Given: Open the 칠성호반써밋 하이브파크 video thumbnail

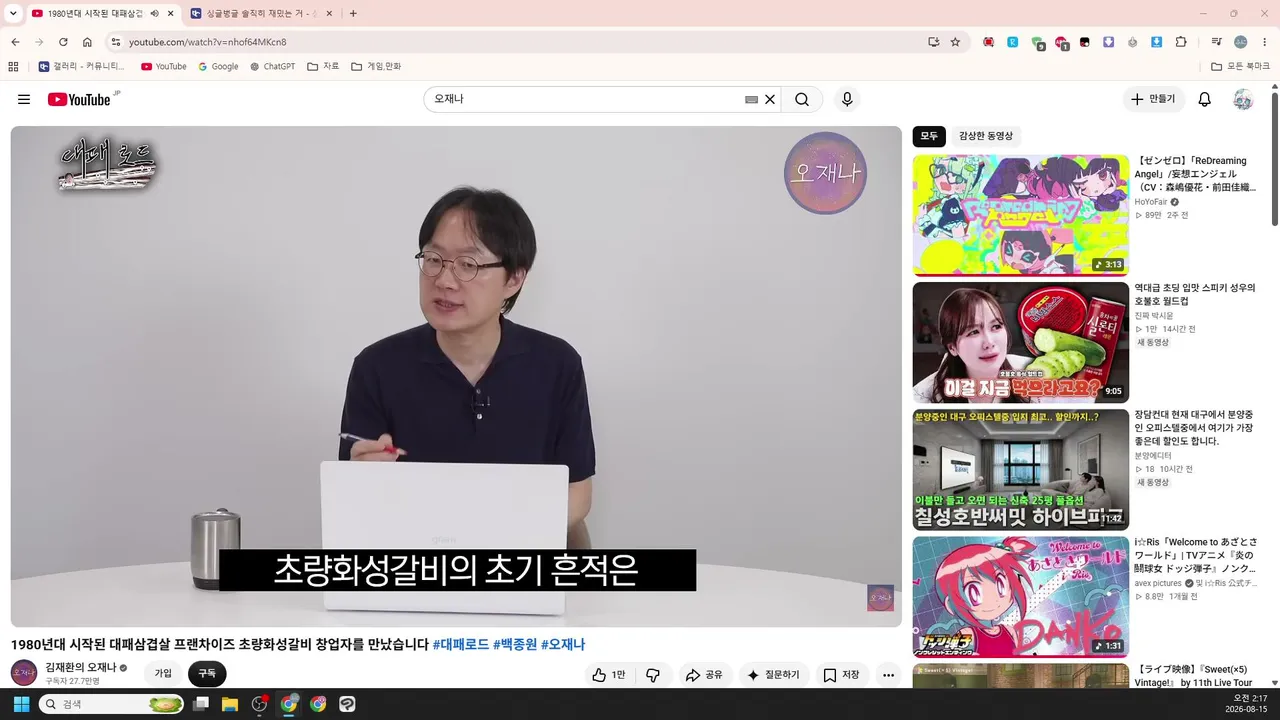Looking at the screenshot, I should click(1020, 469).
